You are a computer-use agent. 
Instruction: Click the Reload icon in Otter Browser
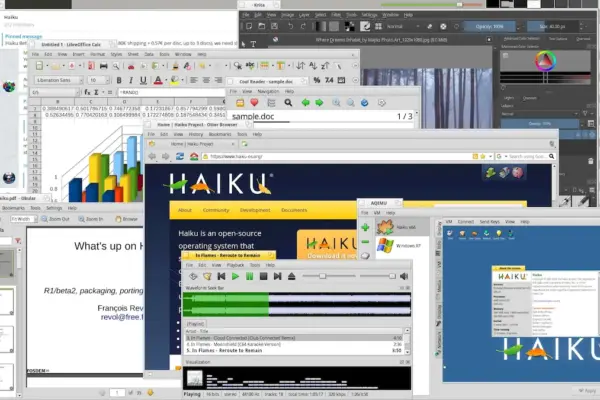pyautogui.click(x=180, y=156)
